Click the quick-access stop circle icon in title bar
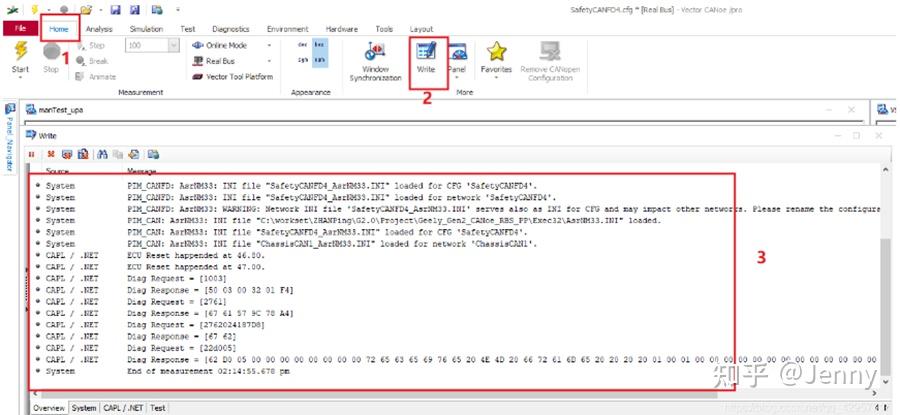The height and width of the screenshot is (415, 900). [x=64, y=10]
